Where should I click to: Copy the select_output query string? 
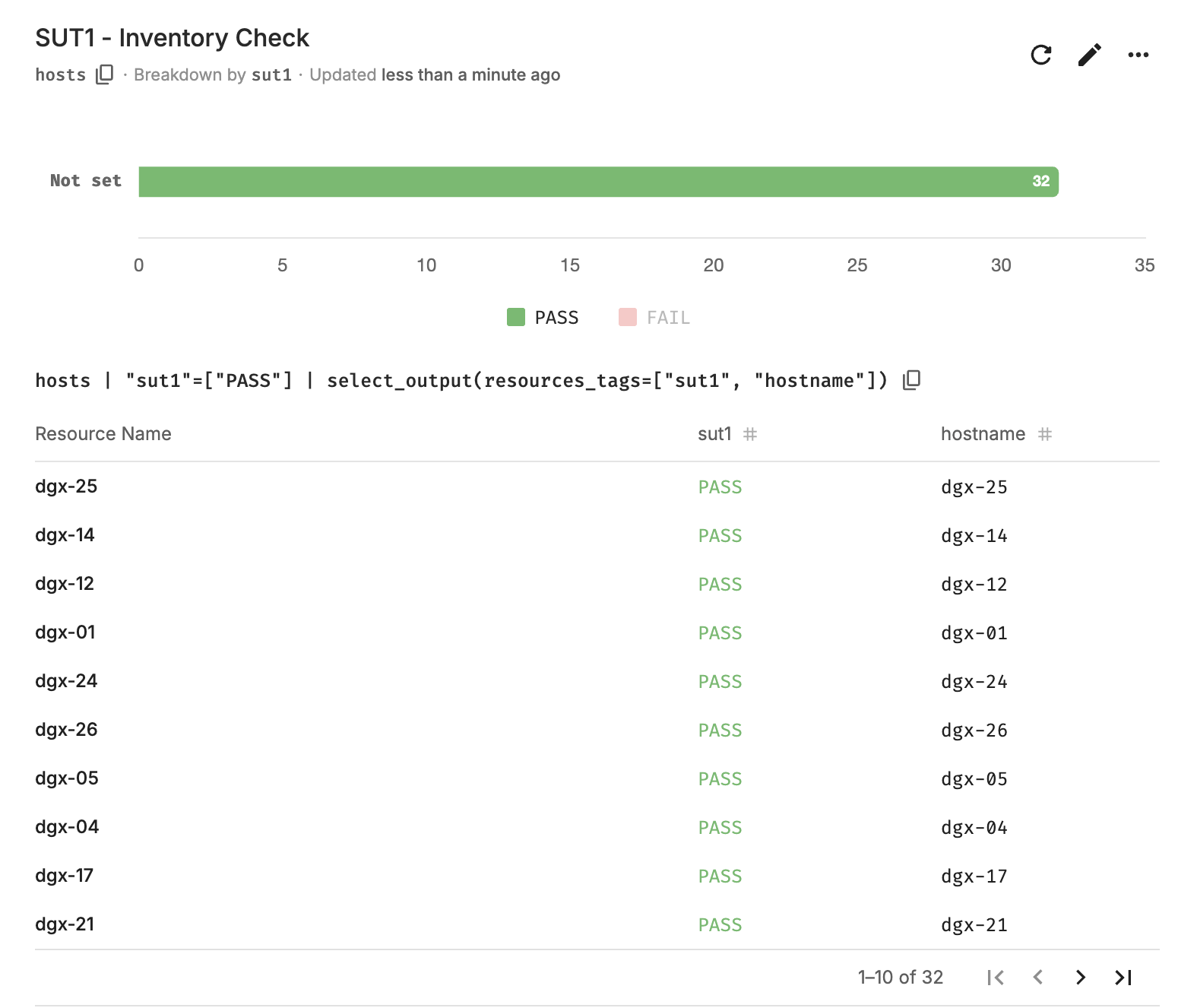912,380
